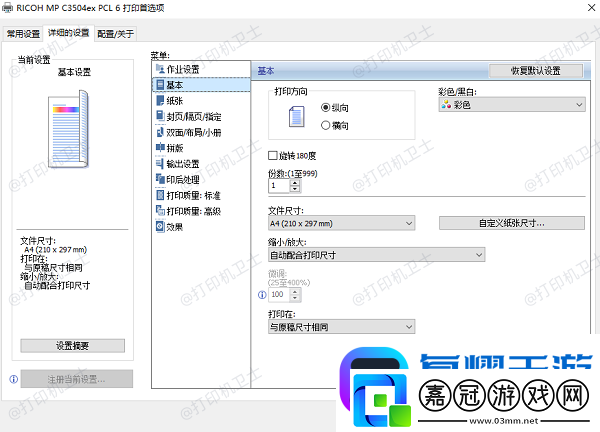Click the 打印质量: 高级 icon
The image size is (600, 432).
(160, 211)
